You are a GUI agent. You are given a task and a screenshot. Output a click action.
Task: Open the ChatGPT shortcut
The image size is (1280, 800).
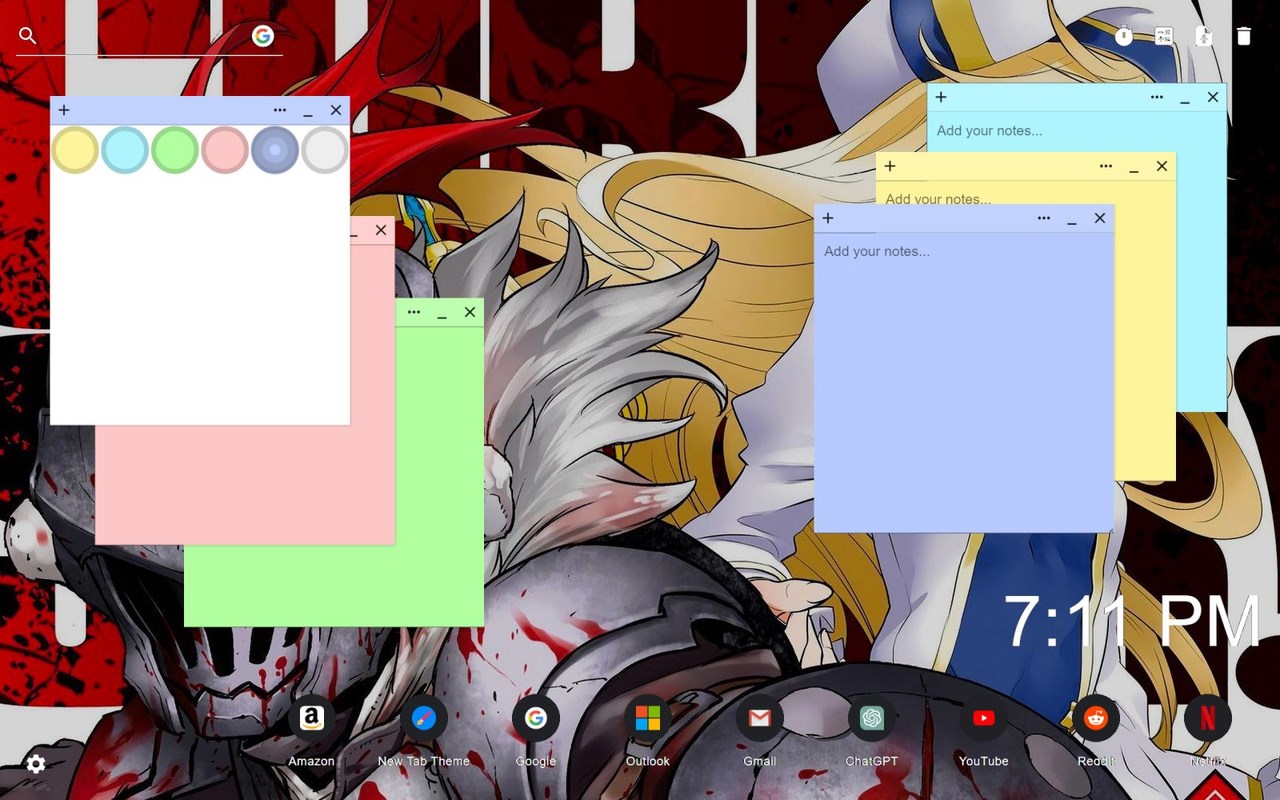coord(872,718)
